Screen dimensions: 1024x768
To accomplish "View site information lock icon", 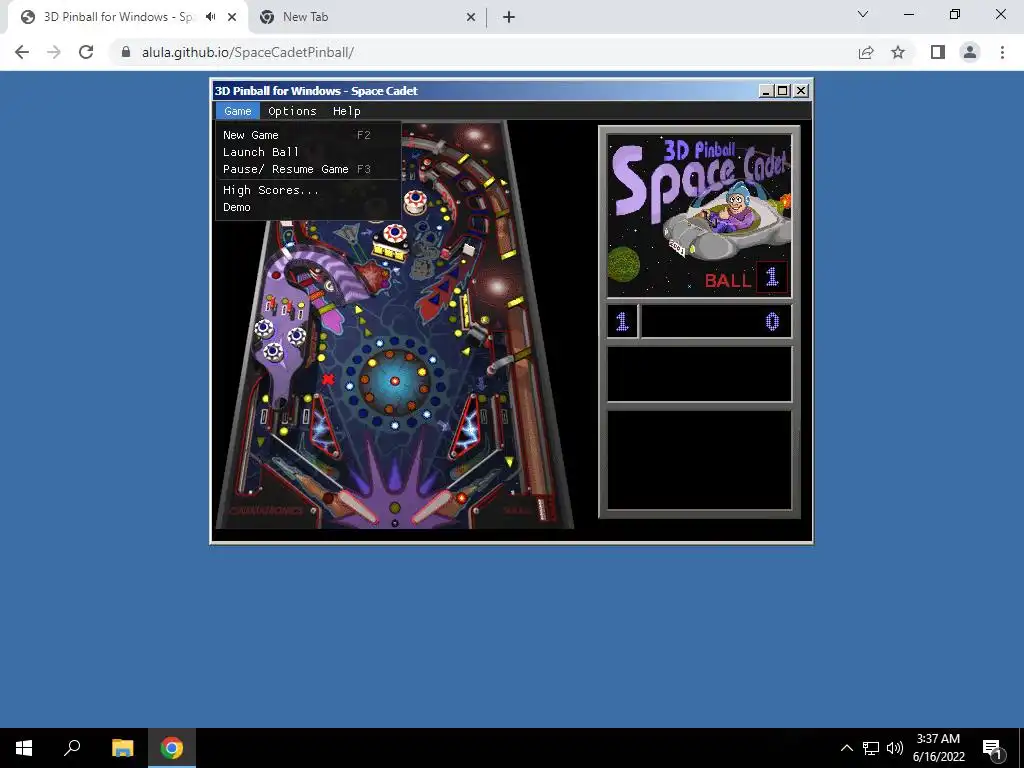I will (x=126, y=52).
